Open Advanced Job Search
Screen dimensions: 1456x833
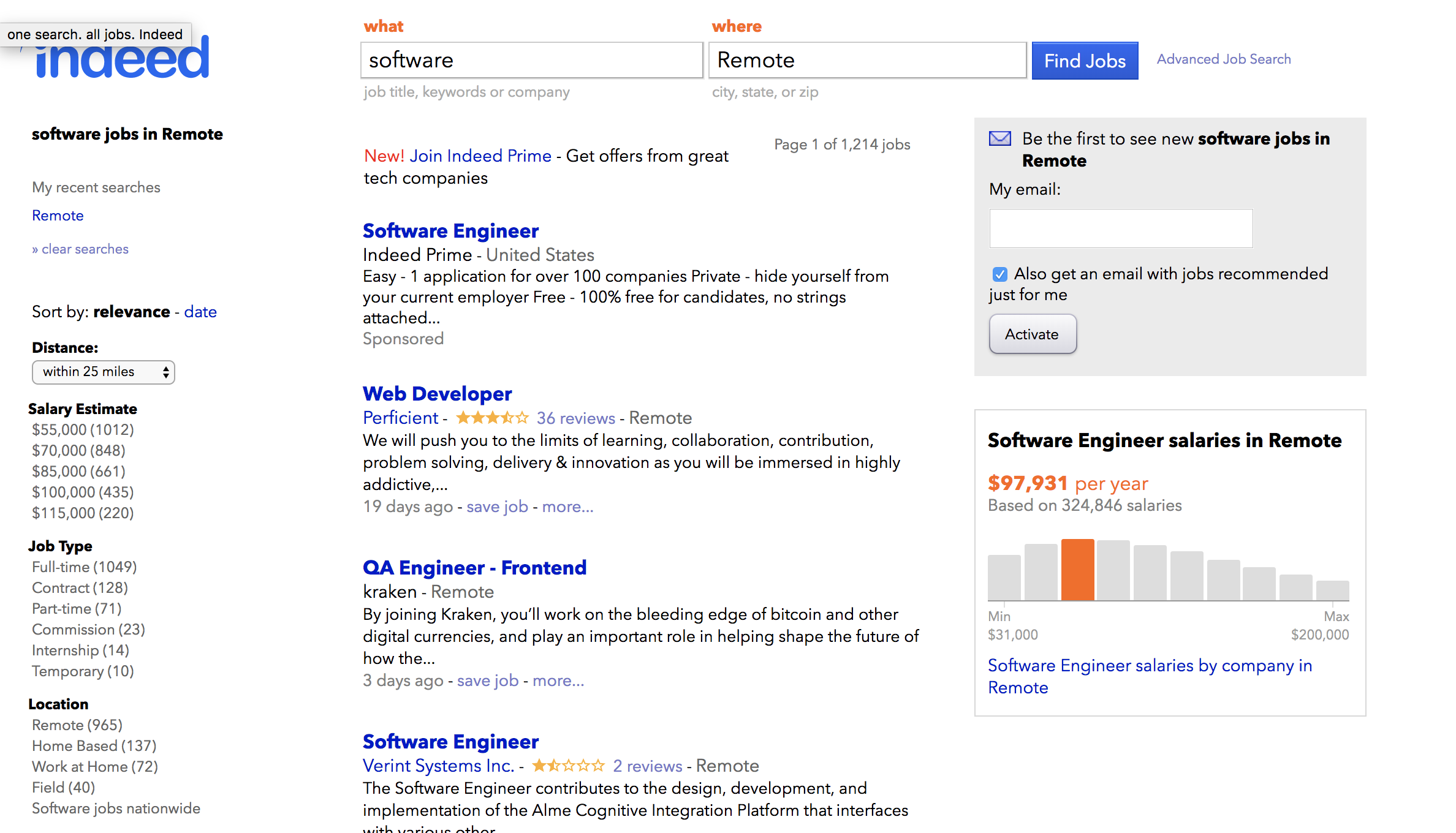coord(1223,59)
